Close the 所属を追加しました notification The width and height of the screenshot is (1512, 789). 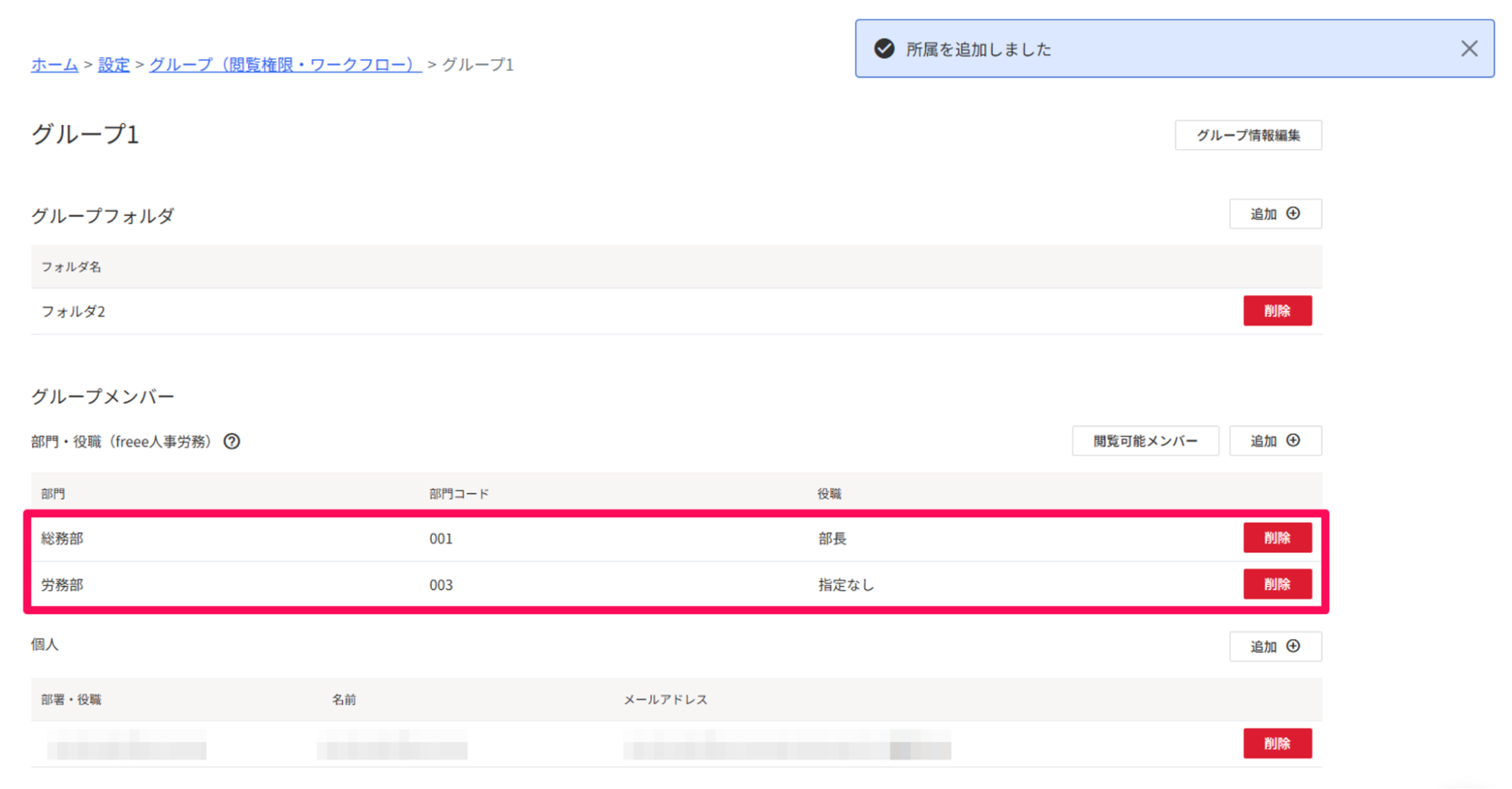[x=1468, y=49]
